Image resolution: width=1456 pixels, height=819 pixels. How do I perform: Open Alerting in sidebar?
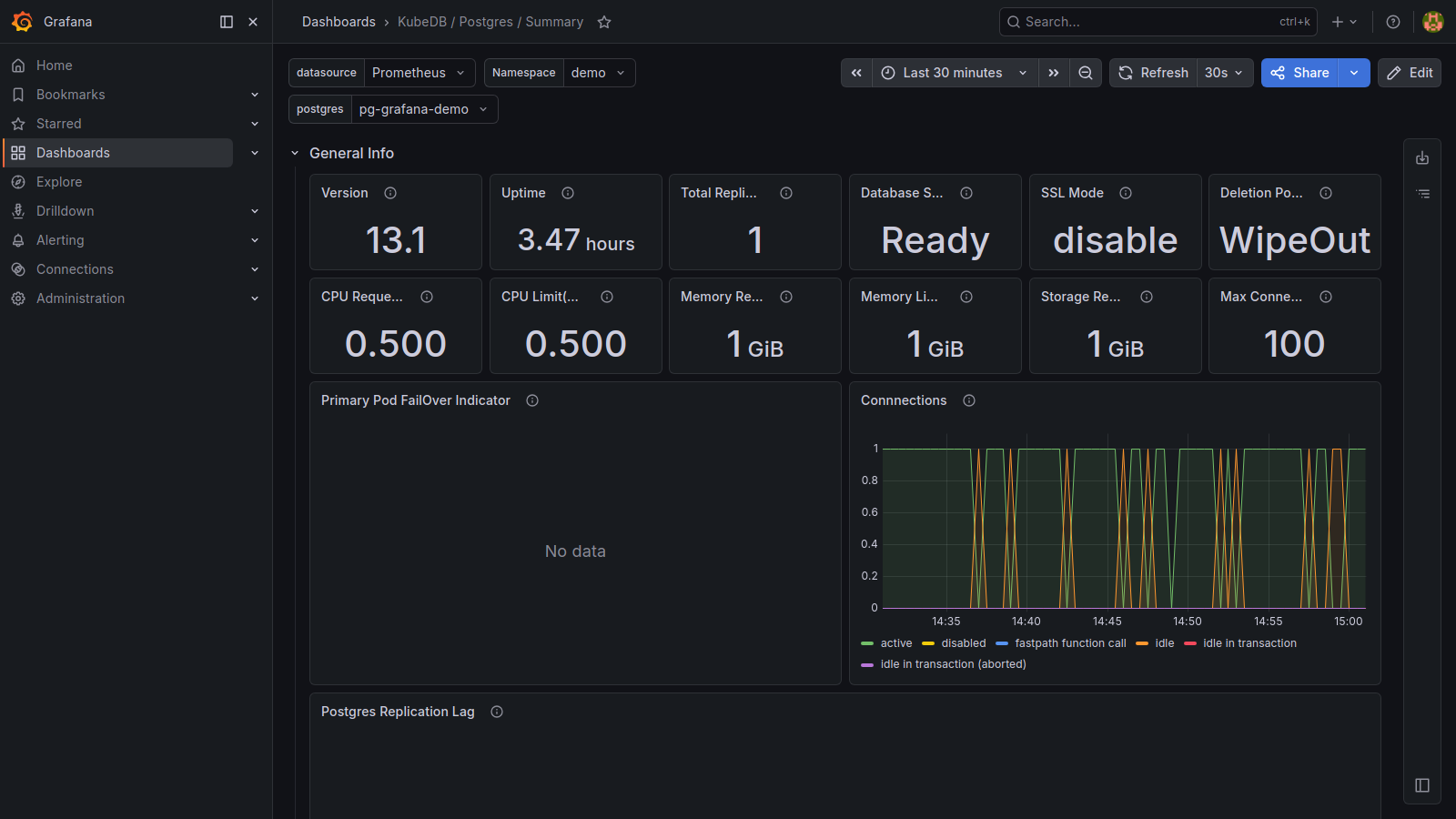pyautogui.click(x=60, y=240)
